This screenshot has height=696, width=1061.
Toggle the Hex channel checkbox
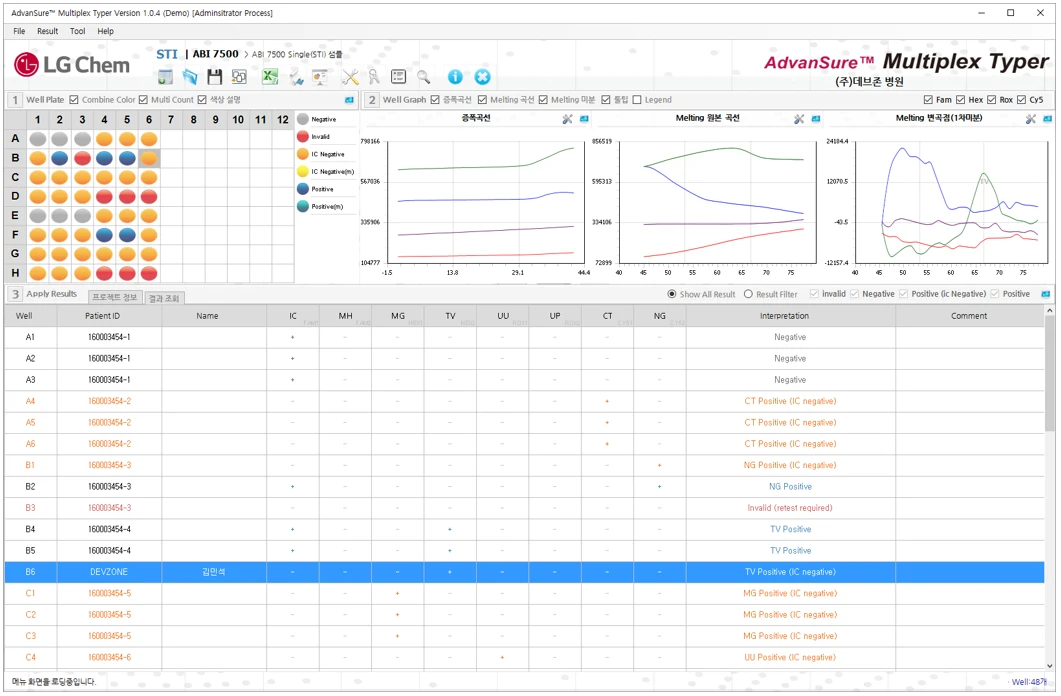click(960, 100)
